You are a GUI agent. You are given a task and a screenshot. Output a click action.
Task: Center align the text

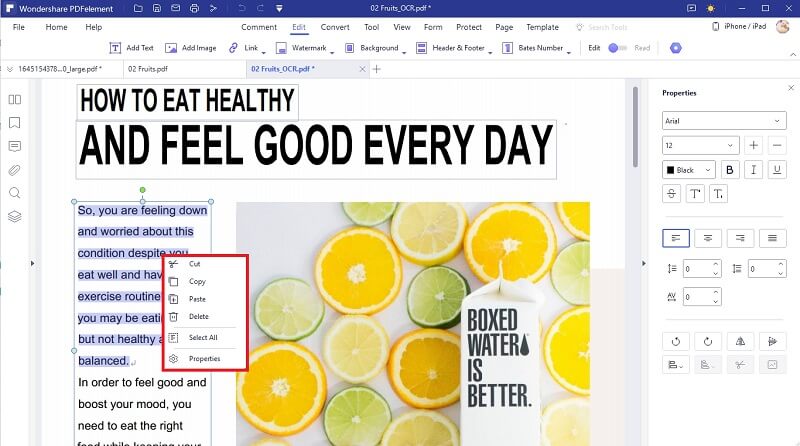click(x=708, y=238)
